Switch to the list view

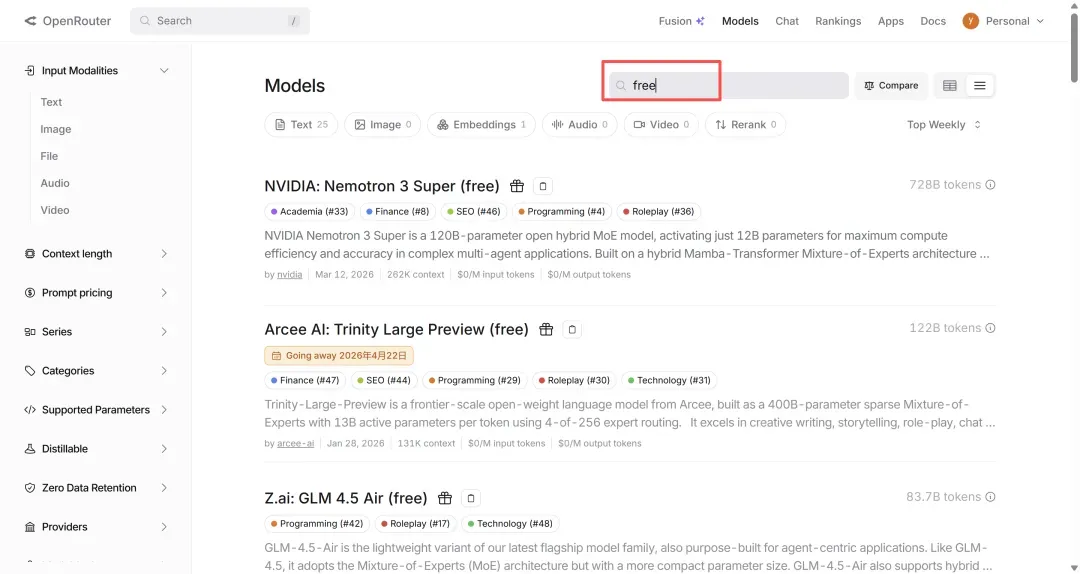coord(979,85)
